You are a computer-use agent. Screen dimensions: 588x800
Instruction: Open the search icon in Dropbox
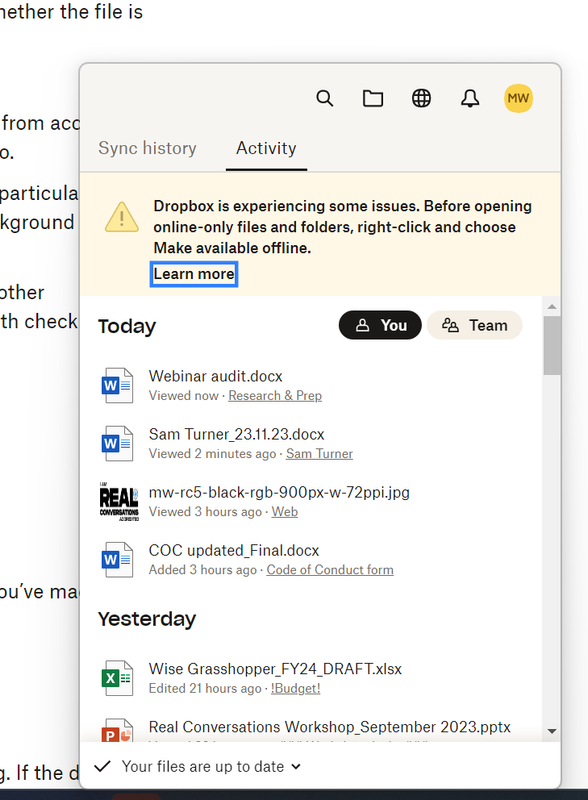point(325,98)
